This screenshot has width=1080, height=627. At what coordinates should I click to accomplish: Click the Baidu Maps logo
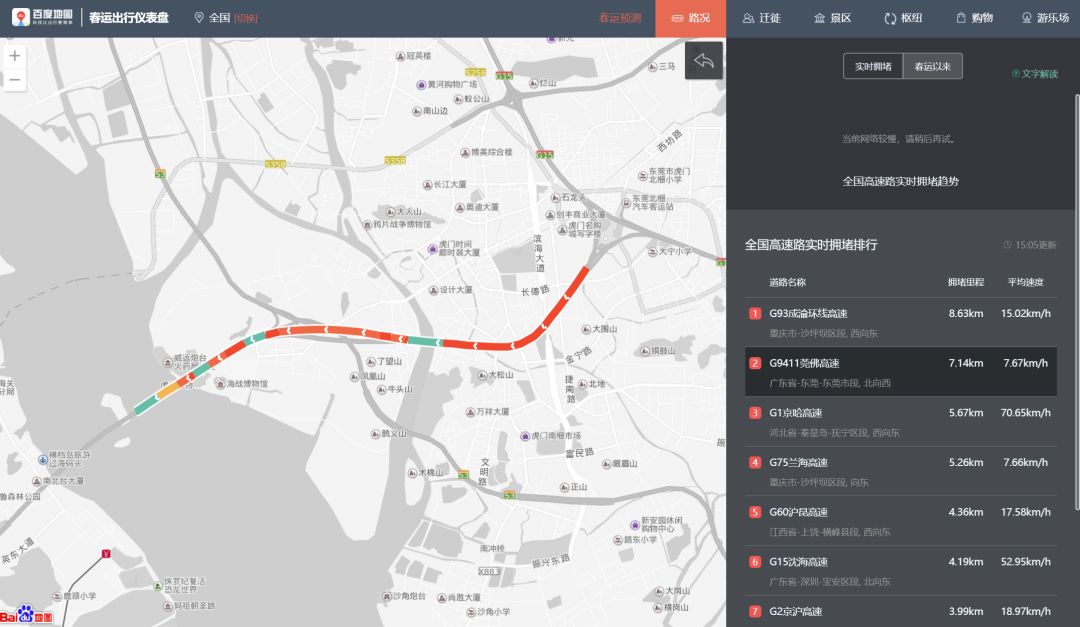pyautogui.click(x=42, y=17)
